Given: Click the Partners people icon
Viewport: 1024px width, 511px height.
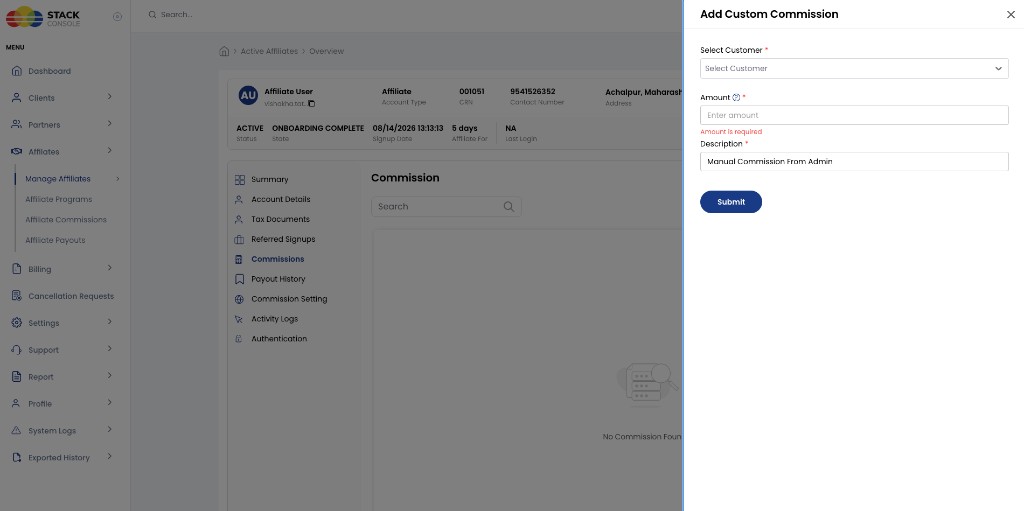Looking at the screenshot, I should tap(17, 125).
